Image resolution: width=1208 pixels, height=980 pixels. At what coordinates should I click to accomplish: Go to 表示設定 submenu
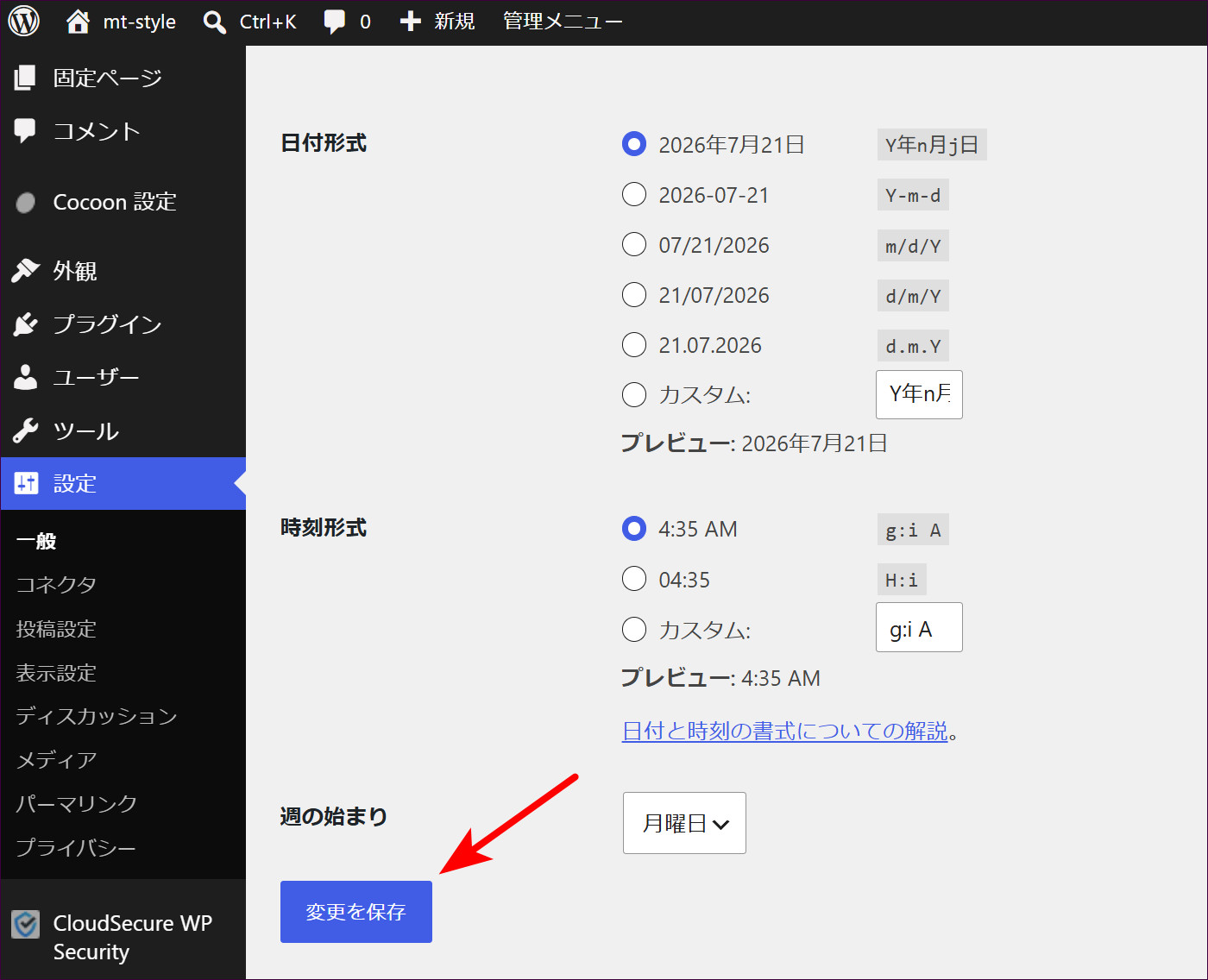[x=56, y=673]
